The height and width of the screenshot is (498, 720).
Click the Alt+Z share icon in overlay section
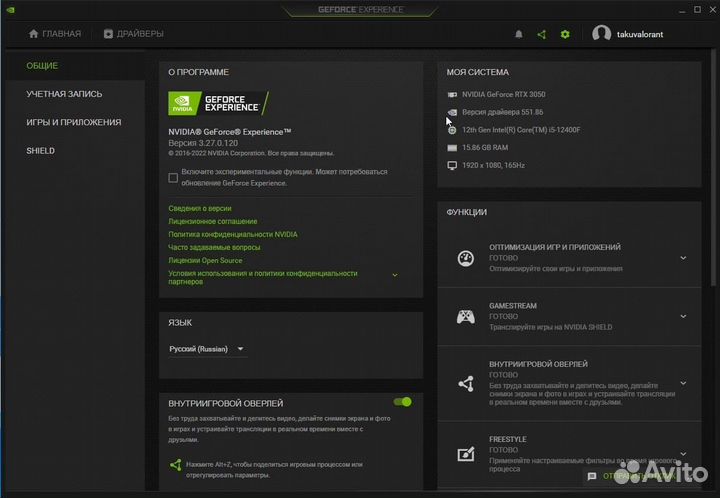click(x=175, y=465)
